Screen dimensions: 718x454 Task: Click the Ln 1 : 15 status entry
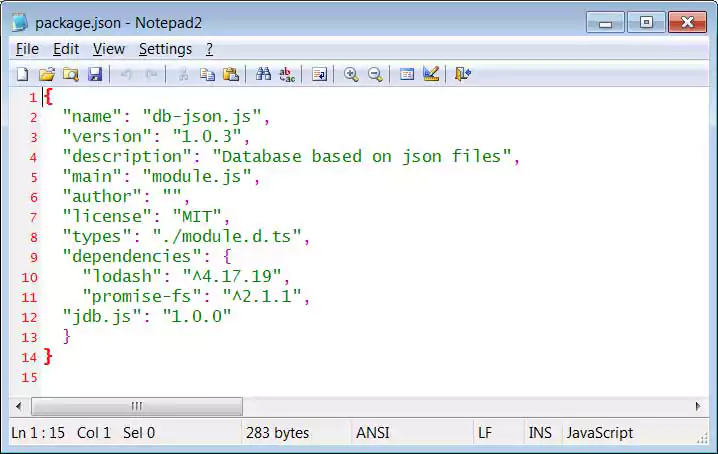click(x=38, y=432)
